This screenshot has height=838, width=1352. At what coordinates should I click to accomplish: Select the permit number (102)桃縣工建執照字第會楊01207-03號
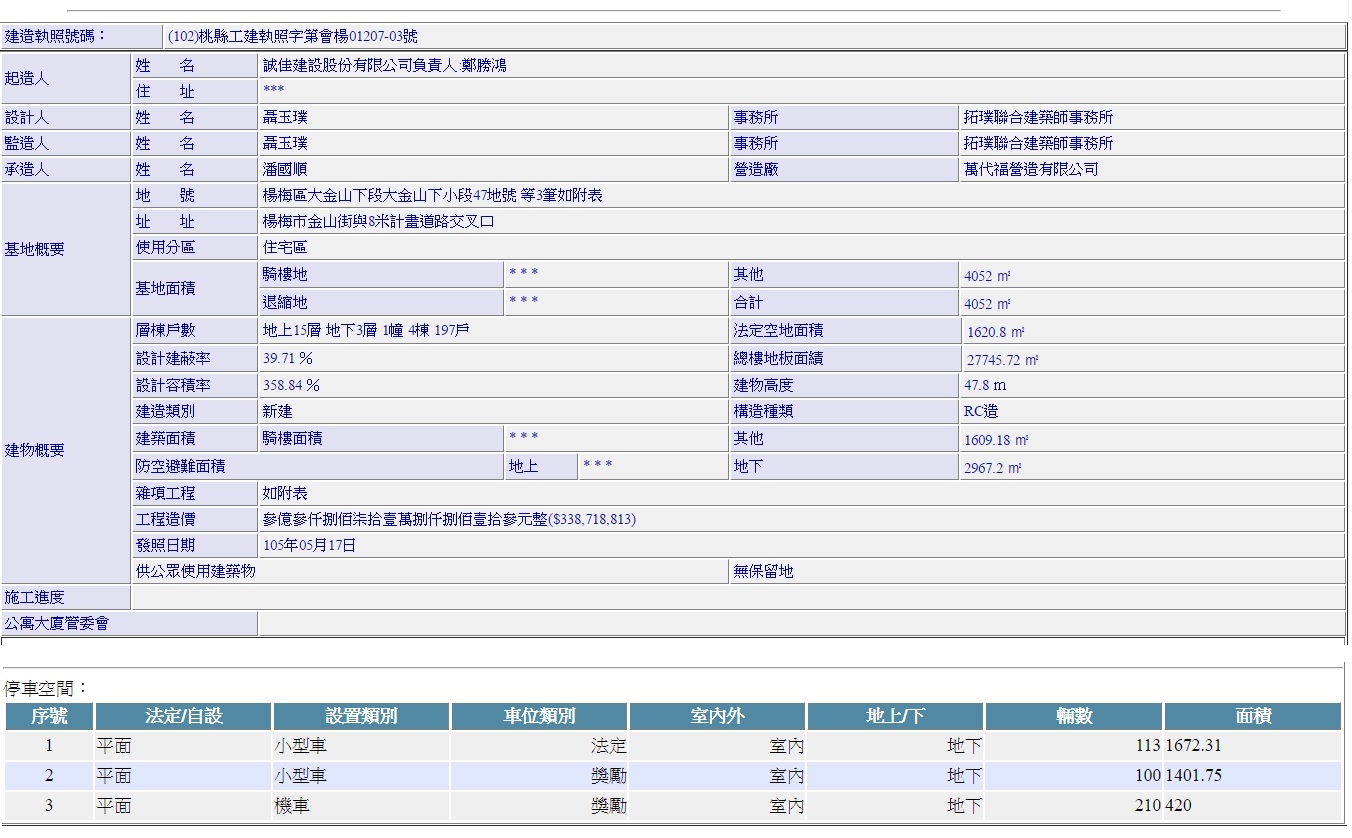pos(293,37)
